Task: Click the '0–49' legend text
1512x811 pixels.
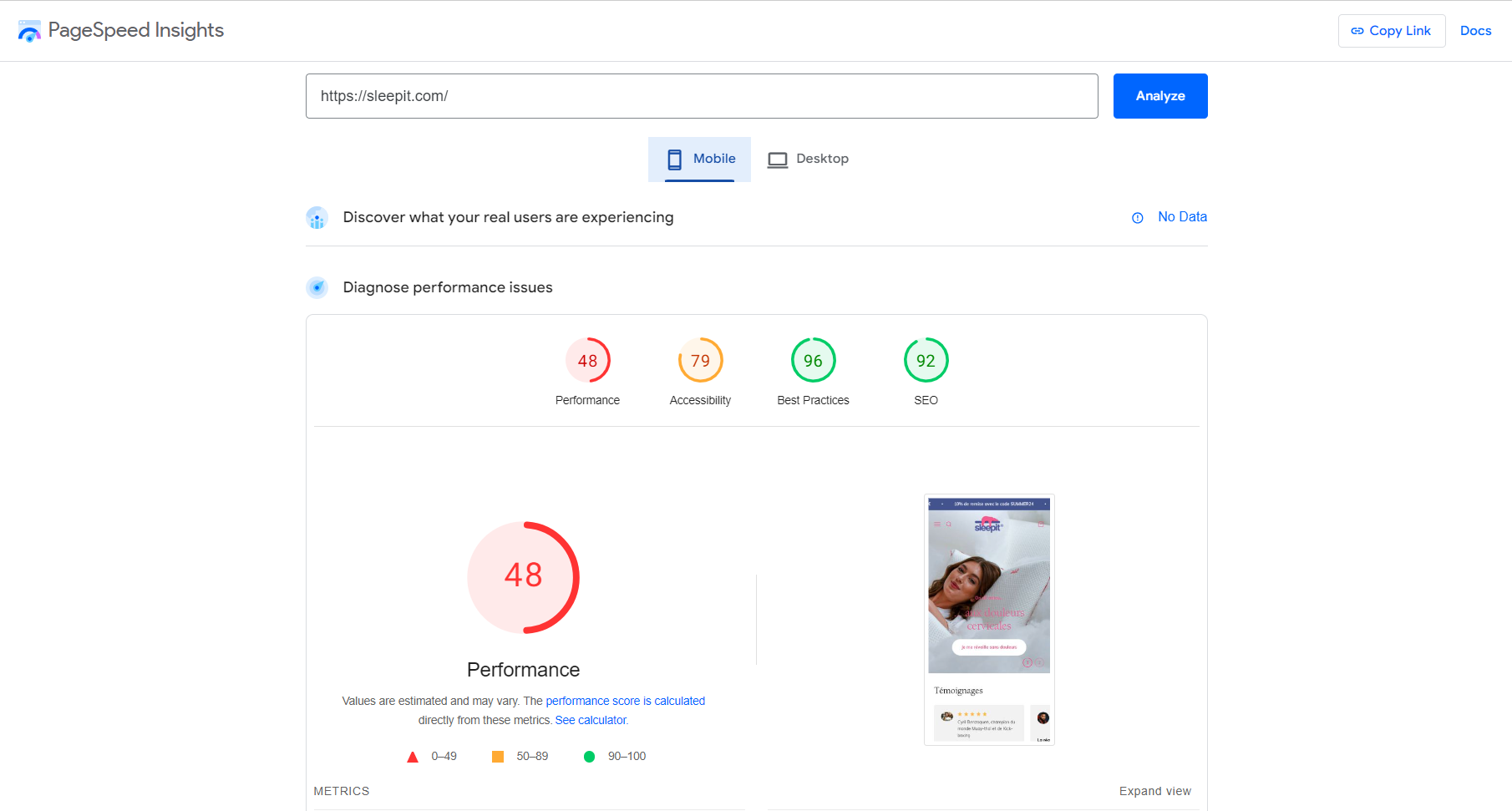Action: [444, 756]
